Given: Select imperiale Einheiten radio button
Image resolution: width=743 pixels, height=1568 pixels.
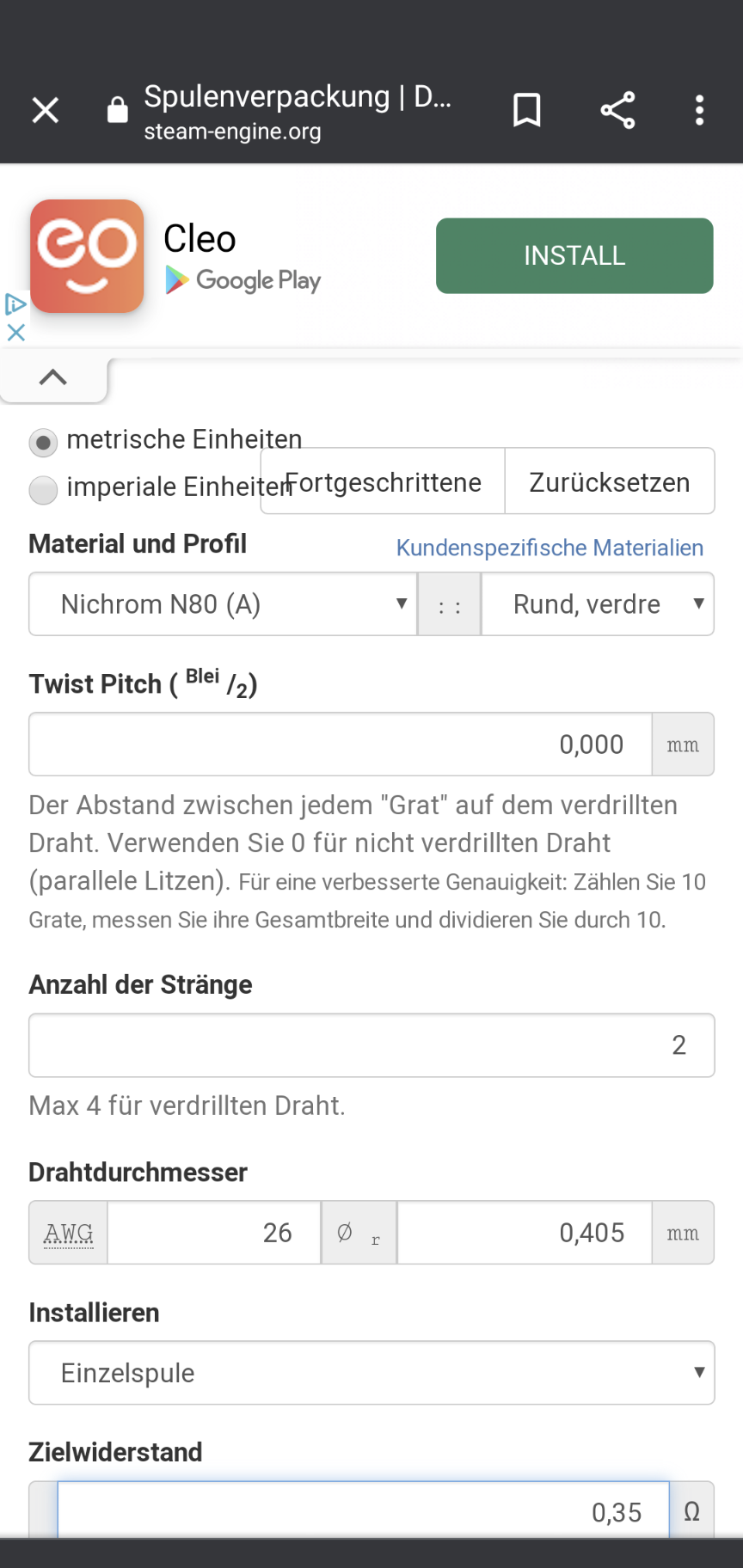Looking at the screenshot, I should pos(43,489).
